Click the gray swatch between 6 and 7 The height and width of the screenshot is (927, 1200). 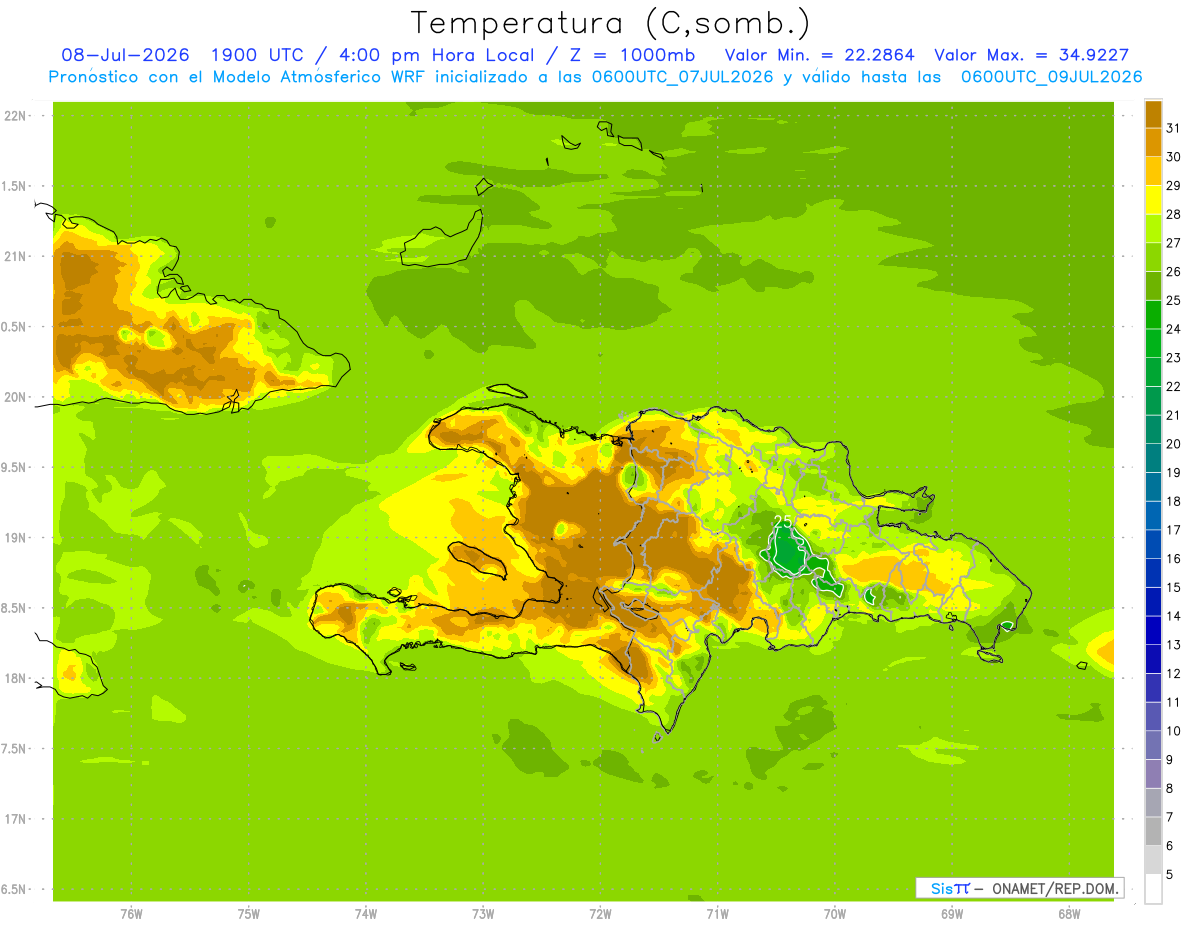pos(1153,831)
